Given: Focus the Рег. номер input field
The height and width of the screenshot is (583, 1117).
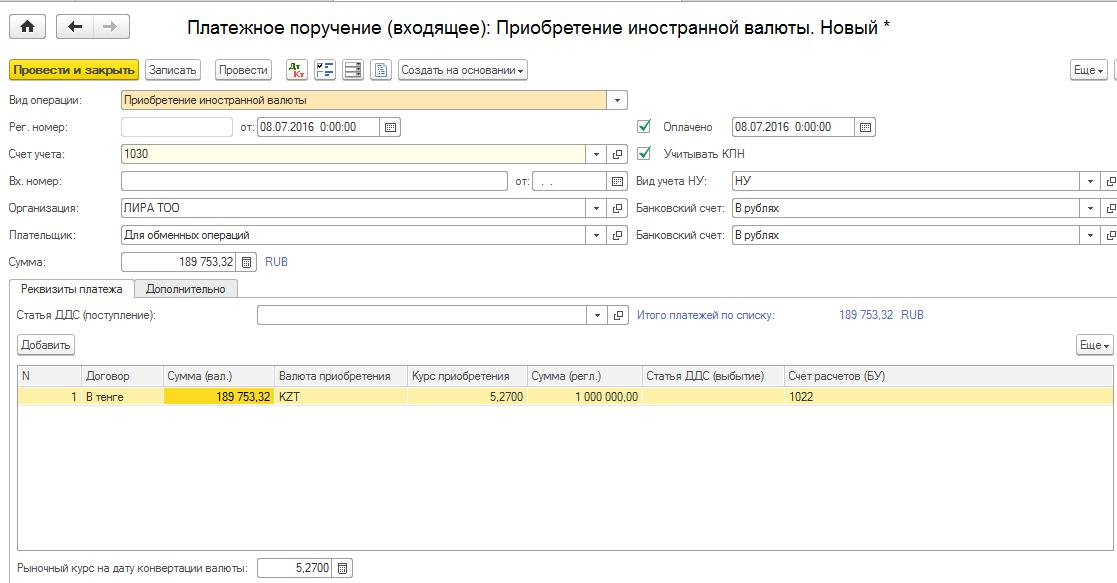Looking at the screenshot, I should tap(177, 127).
